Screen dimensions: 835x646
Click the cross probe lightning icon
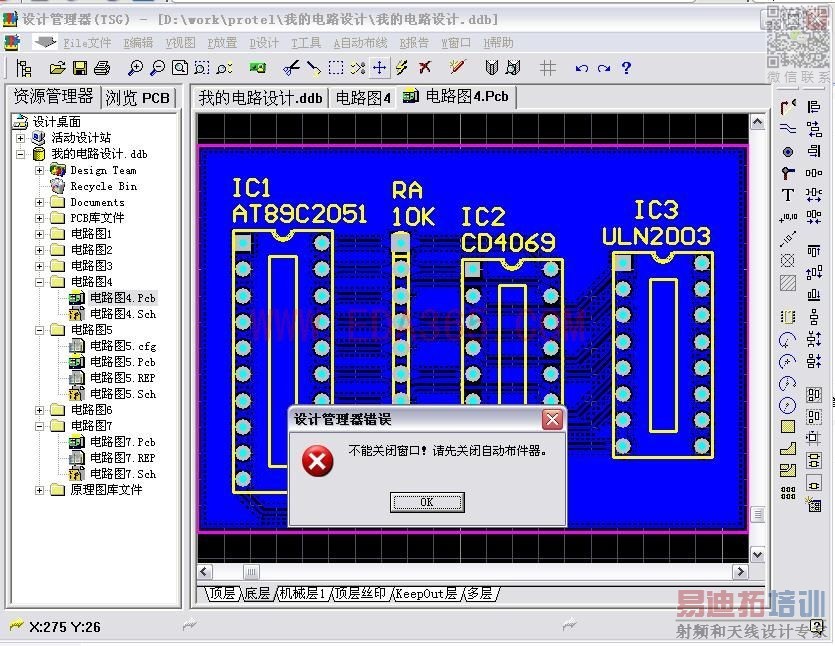click(402, 68)
